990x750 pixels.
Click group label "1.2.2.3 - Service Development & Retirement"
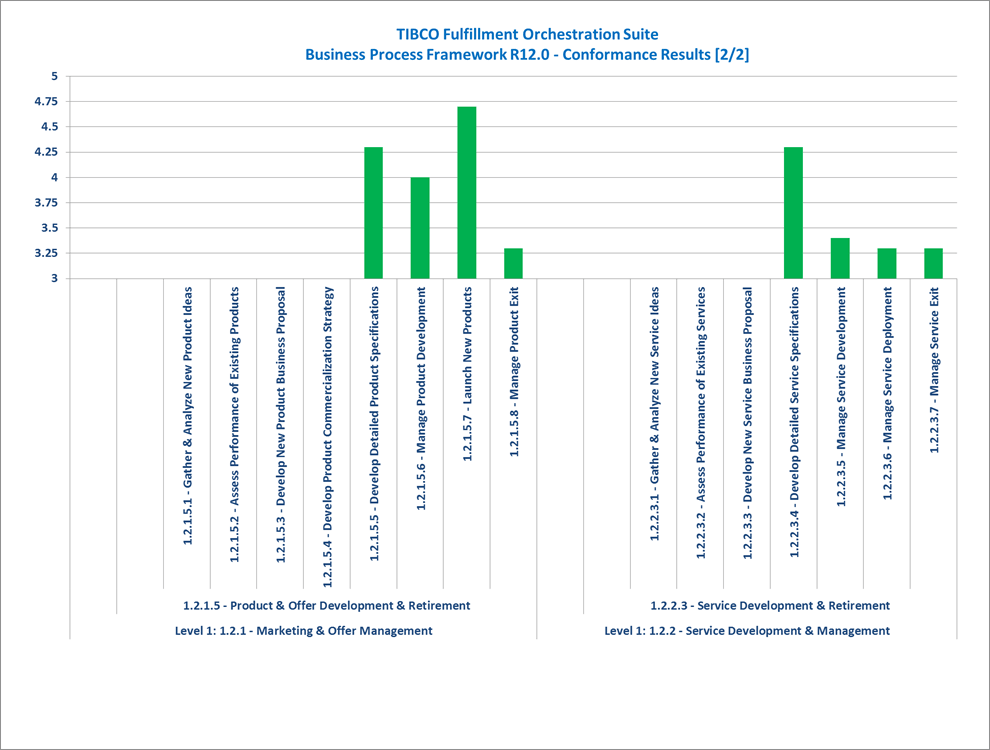pos(770,606)
